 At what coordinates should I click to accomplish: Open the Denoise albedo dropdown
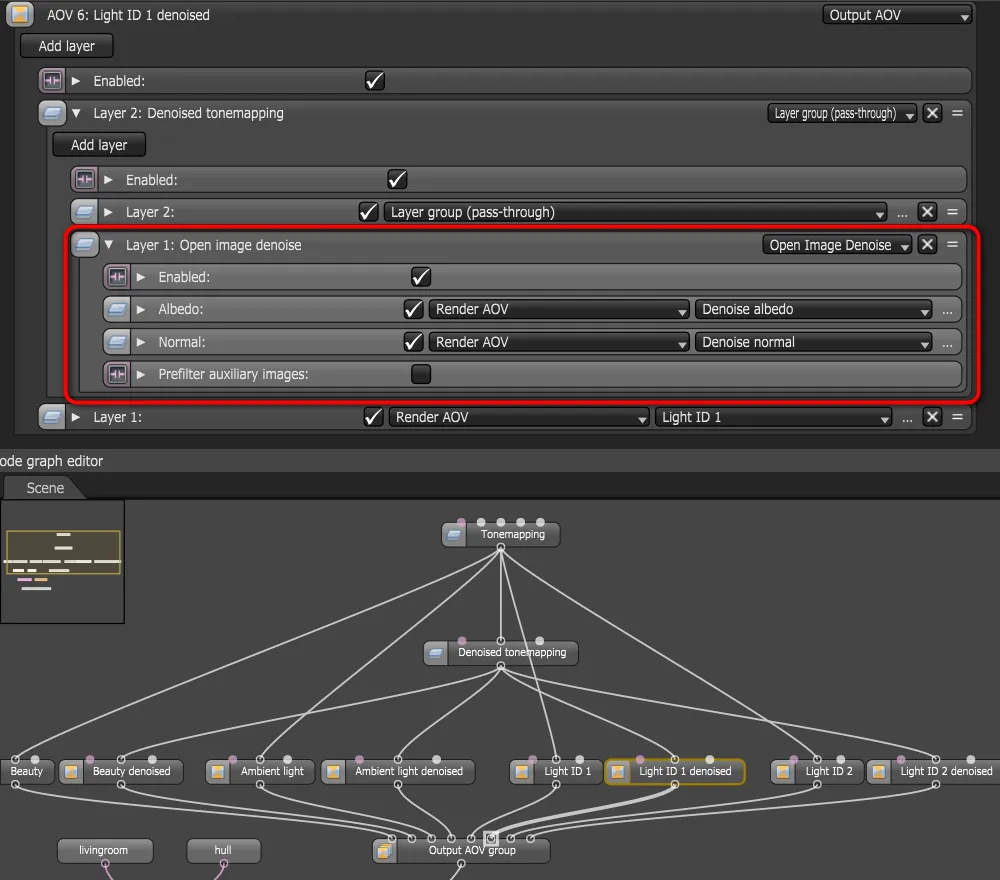click(813, 310)
